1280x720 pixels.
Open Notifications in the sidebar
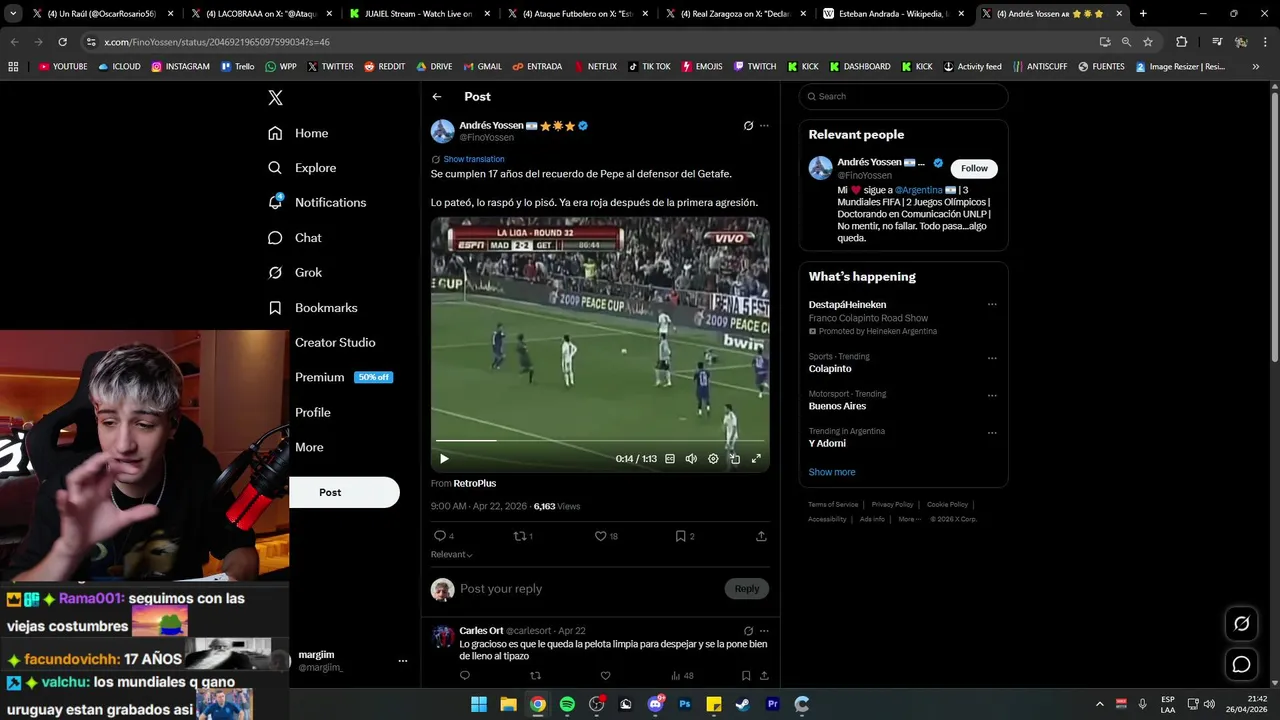(317, 202)
